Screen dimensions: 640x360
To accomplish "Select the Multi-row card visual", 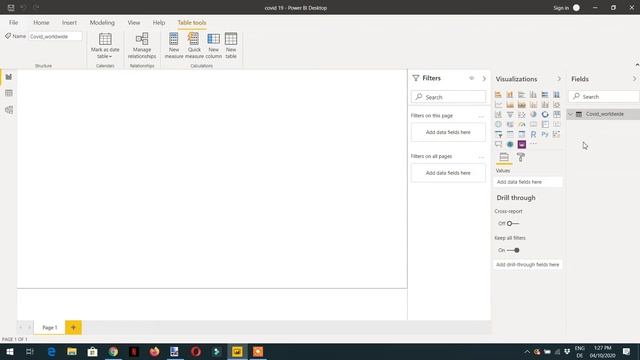I will pos(545,124).
